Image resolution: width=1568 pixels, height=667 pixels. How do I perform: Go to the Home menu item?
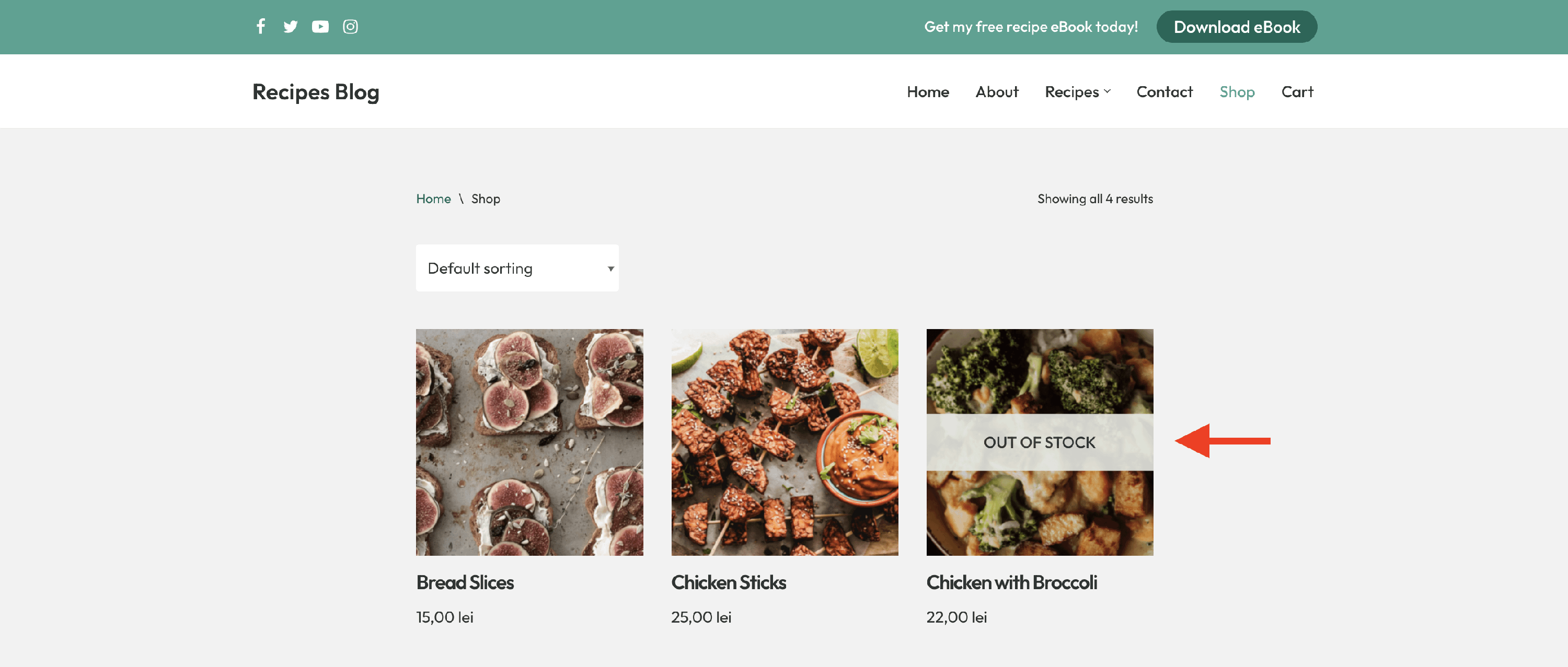tap(928, 92)
